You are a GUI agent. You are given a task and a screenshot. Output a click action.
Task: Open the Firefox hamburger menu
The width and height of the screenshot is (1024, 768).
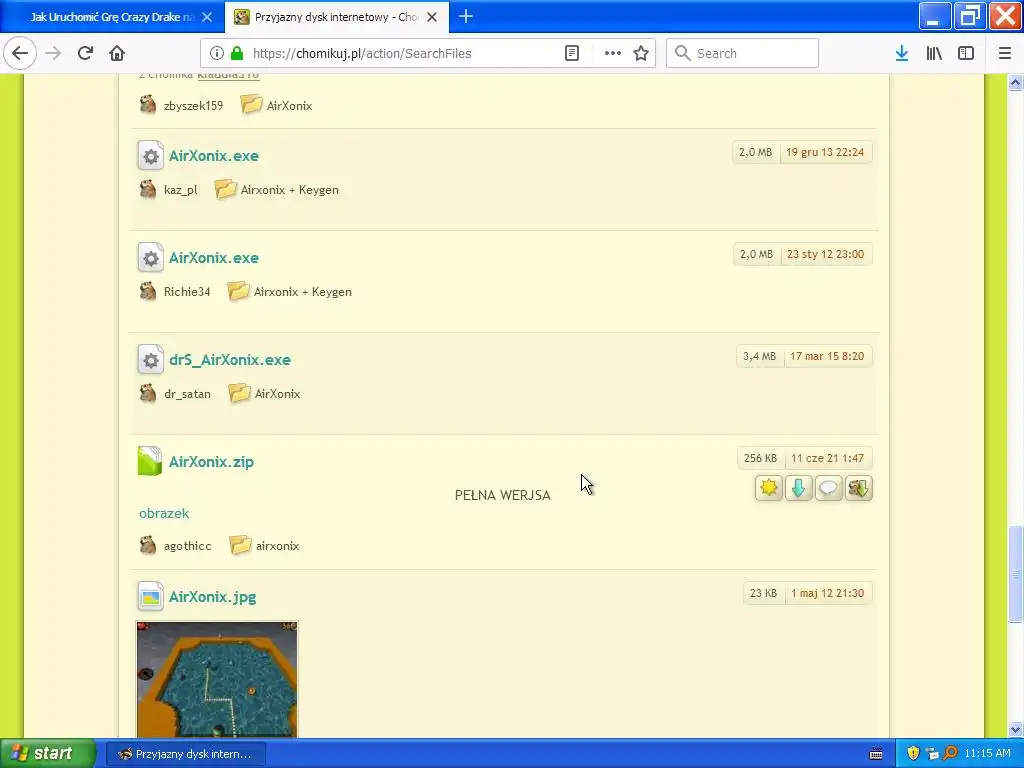click(x=1005, y=54)
